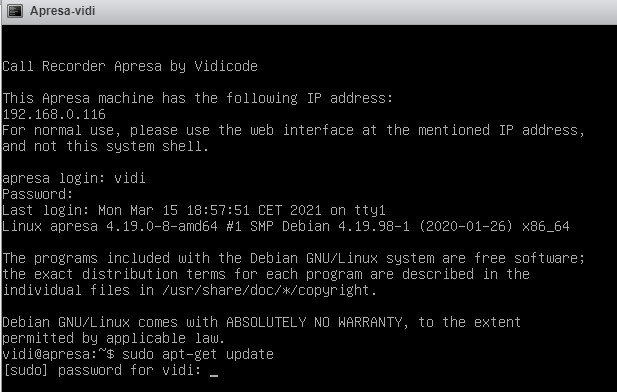
Task: Click the /usr/share/doc/*/copyright path
Action: 270,290
